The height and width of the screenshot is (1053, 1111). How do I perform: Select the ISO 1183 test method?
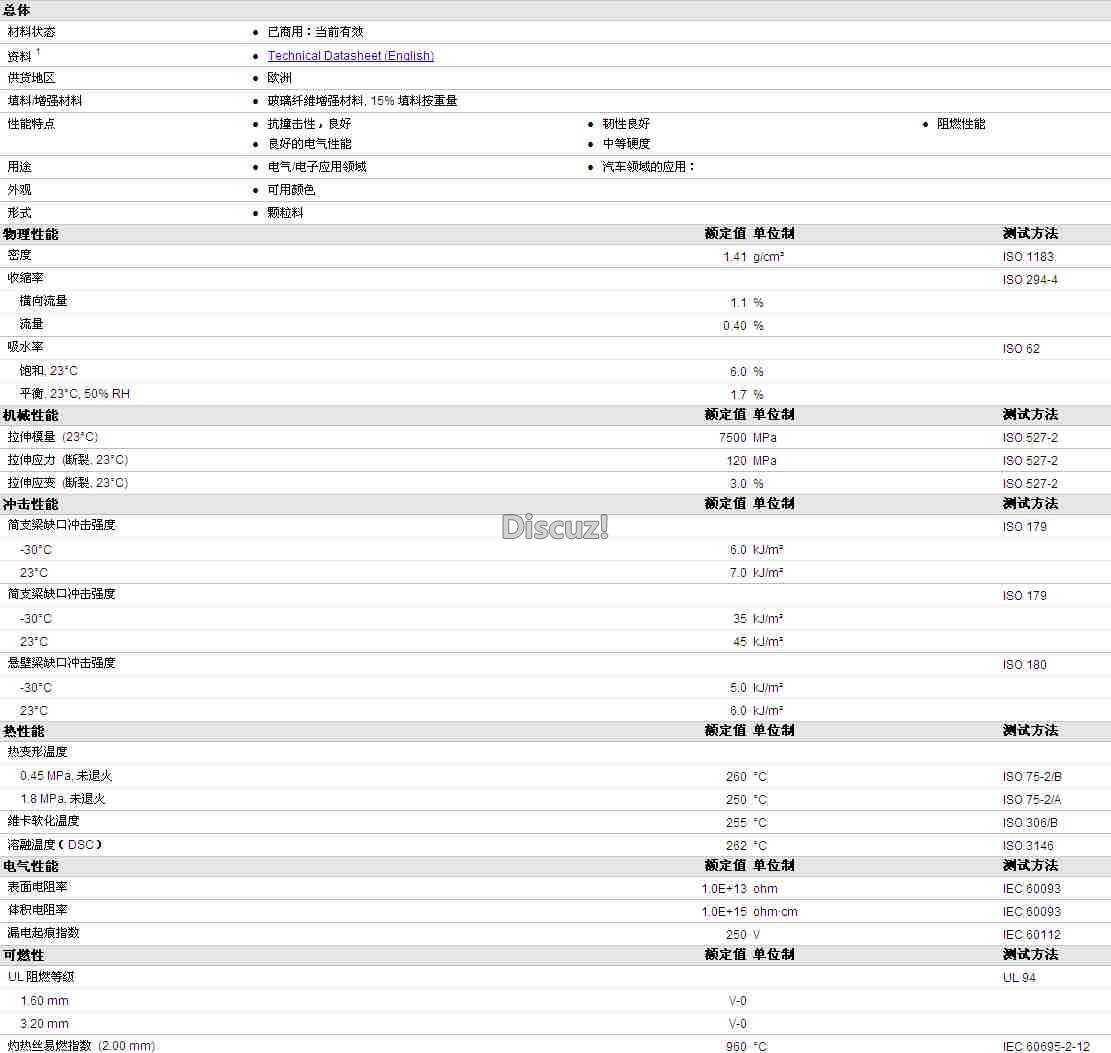1029,257
